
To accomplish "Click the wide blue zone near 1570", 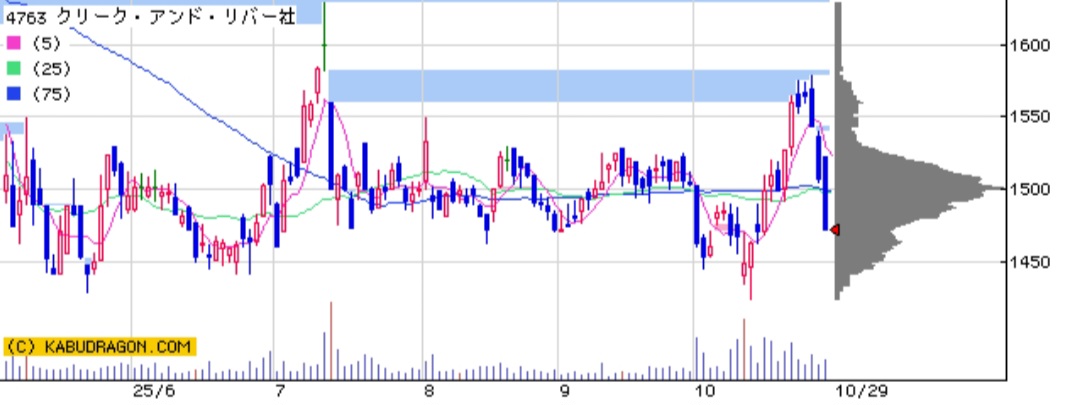I will click(578, 85).
